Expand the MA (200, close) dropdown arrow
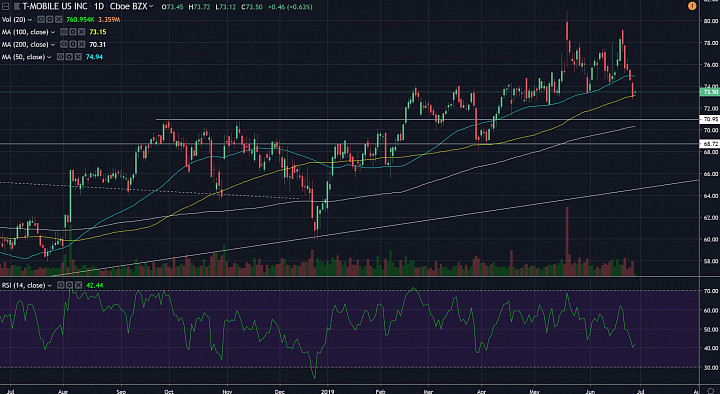This screenshot has width=720, height=394. coord(53,45)
